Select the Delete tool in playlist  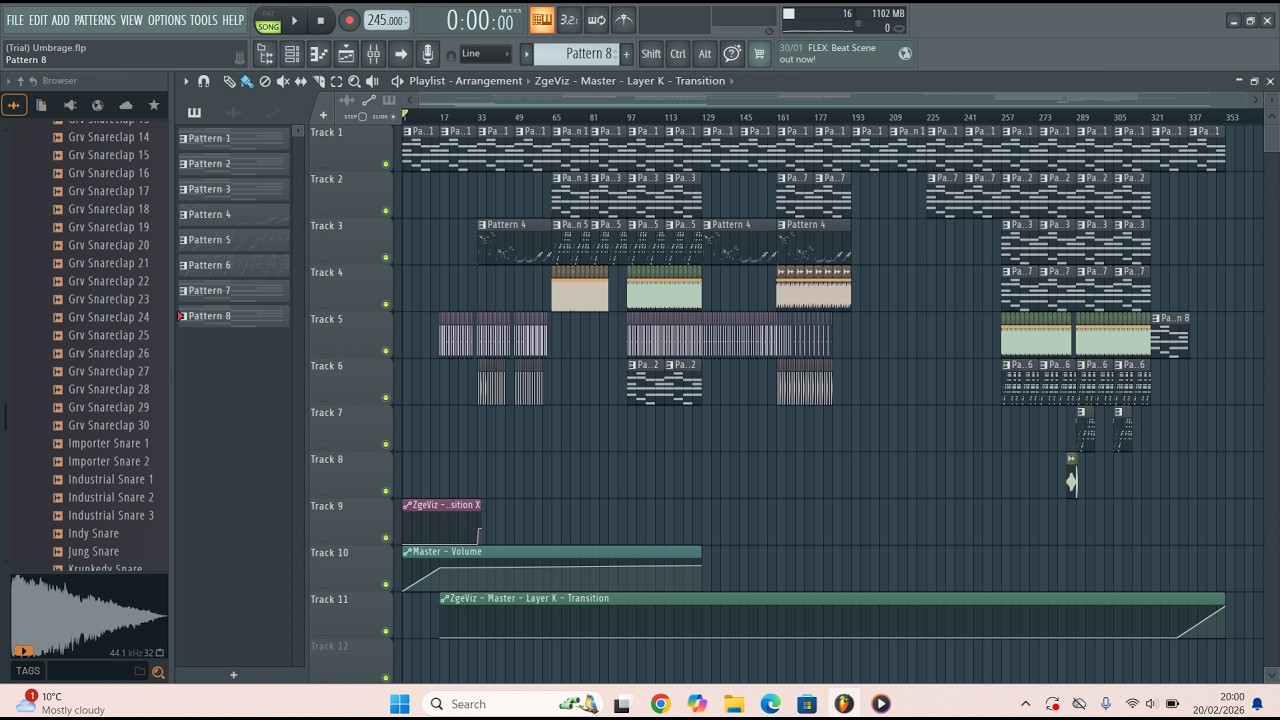(x=265, y=81)
